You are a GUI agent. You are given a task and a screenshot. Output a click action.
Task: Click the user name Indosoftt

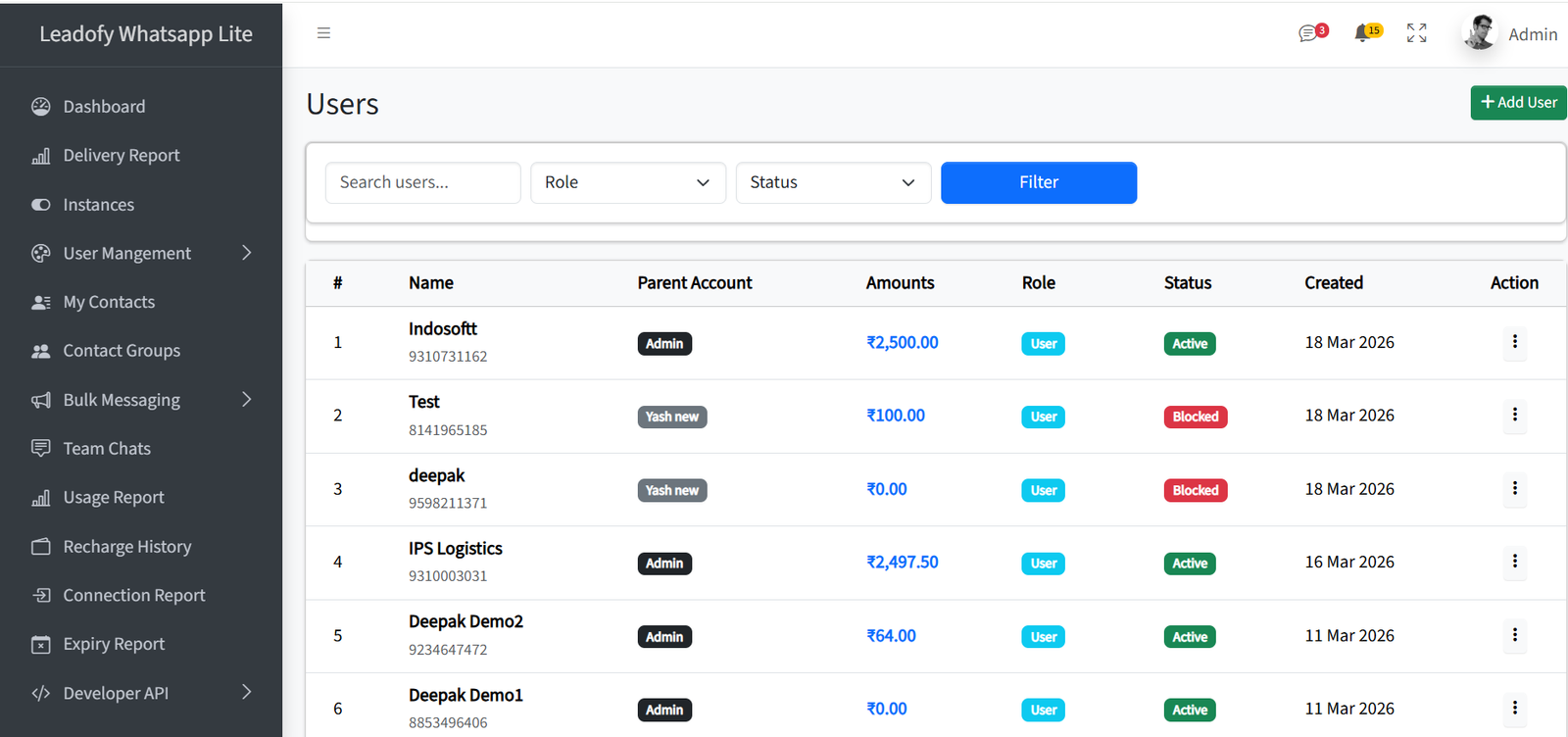[443, 328]
